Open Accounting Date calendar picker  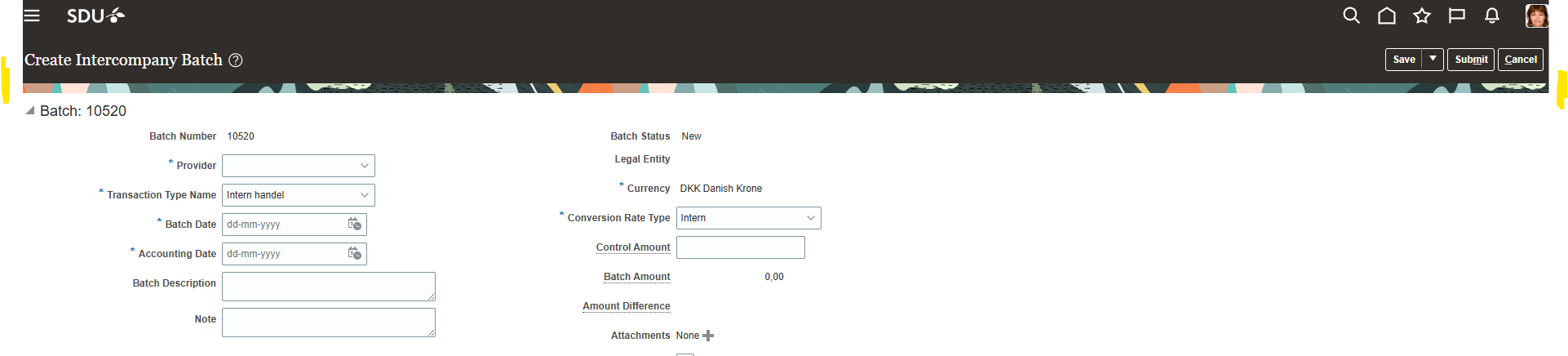(355, 253)
